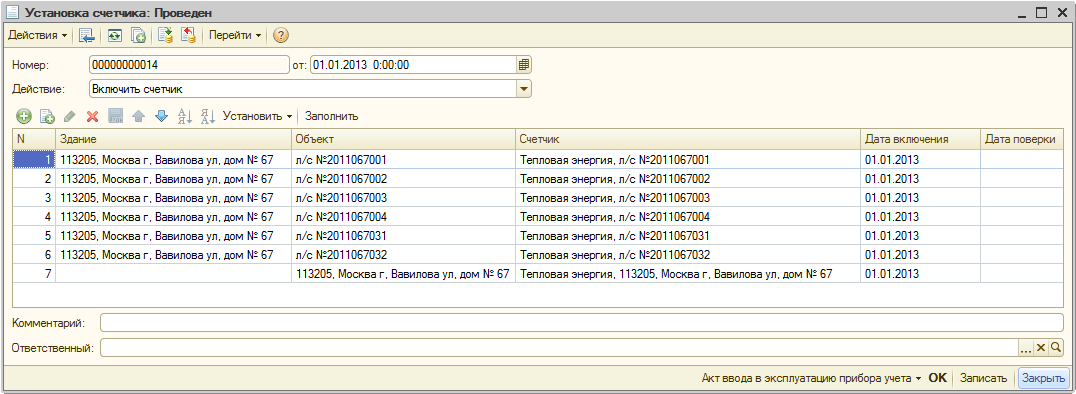Screen dimensions: 1076x394
Task: Open Акт ввода в эксплуатацию print dropdown
Action: pos(811,378)
